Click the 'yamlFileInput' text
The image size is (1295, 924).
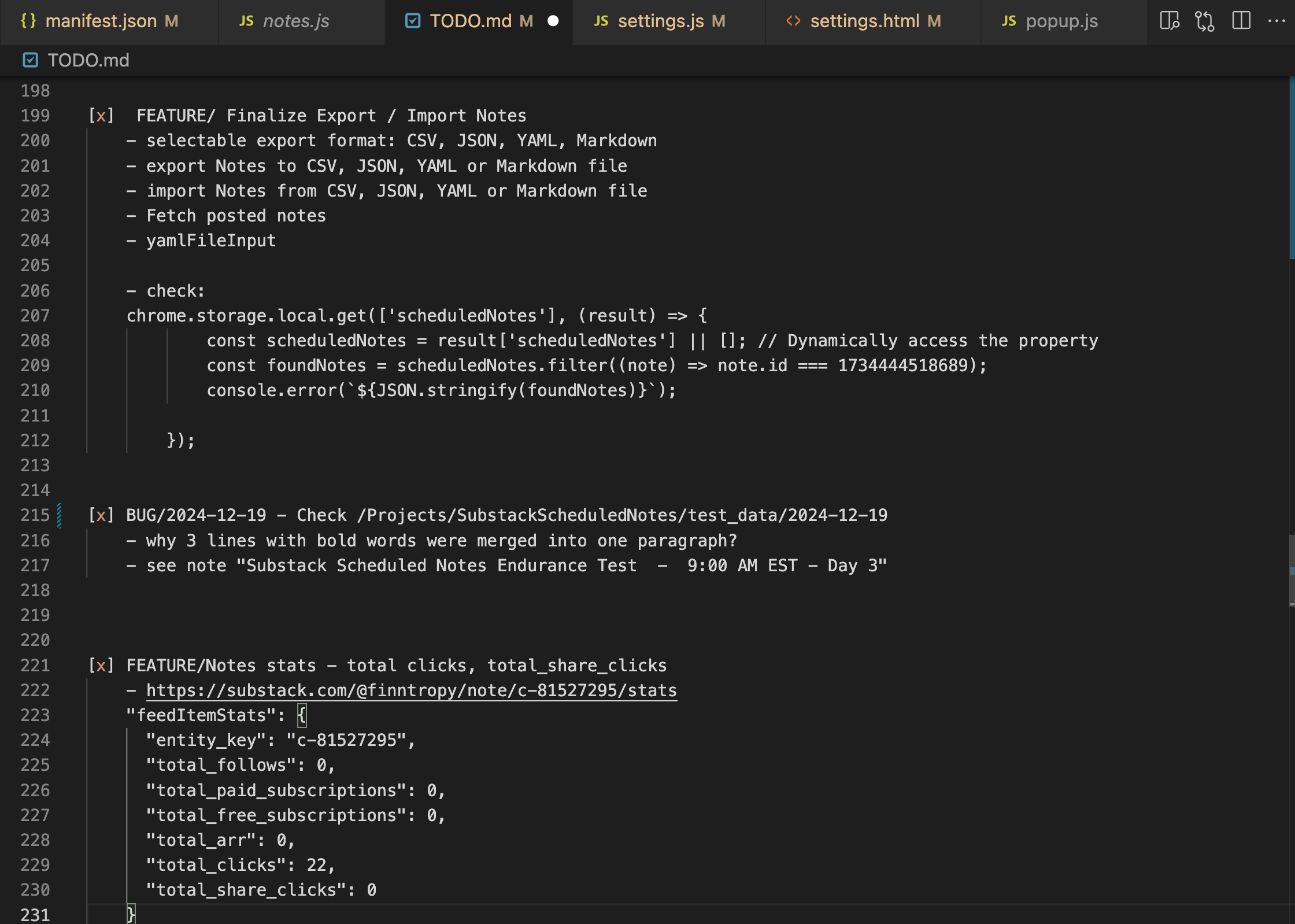211,241
